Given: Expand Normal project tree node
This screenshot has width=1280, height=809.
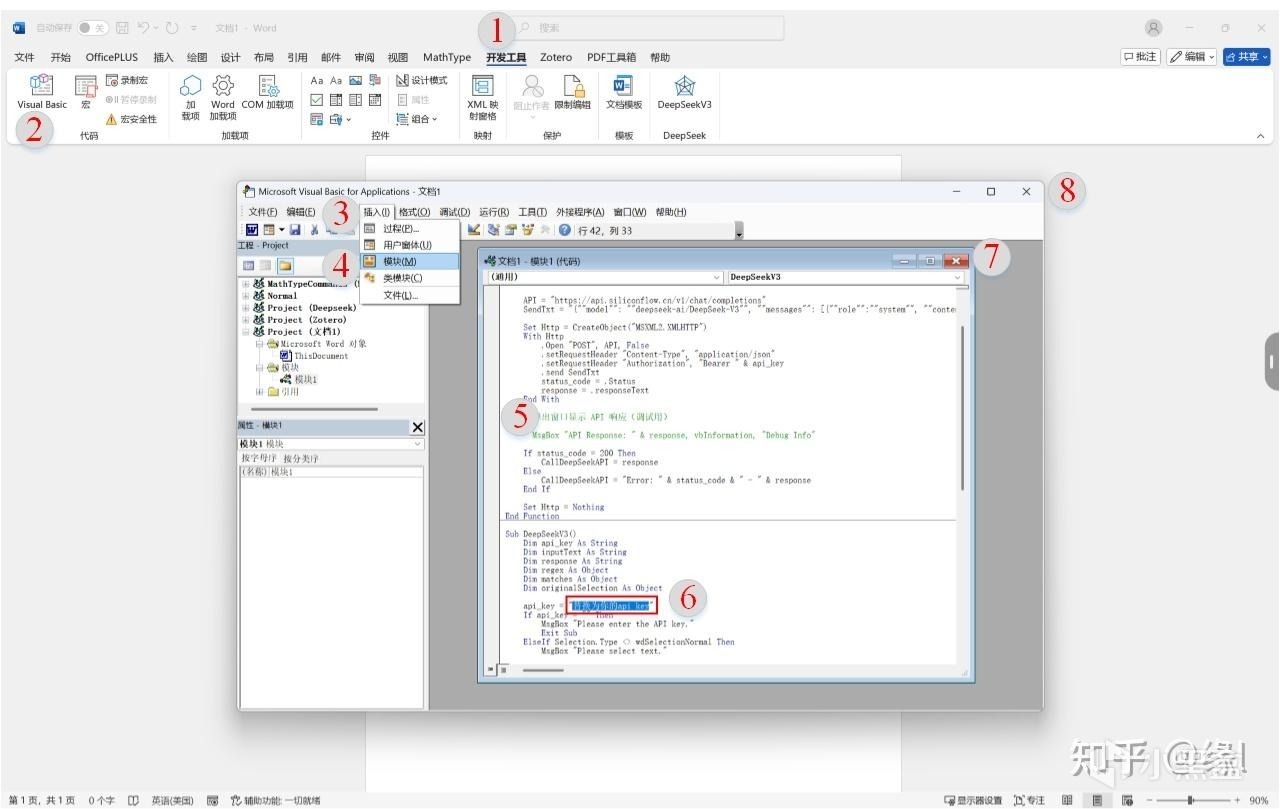Looking at the screenshot, I should pyautogui.click(x=246, y=296).
